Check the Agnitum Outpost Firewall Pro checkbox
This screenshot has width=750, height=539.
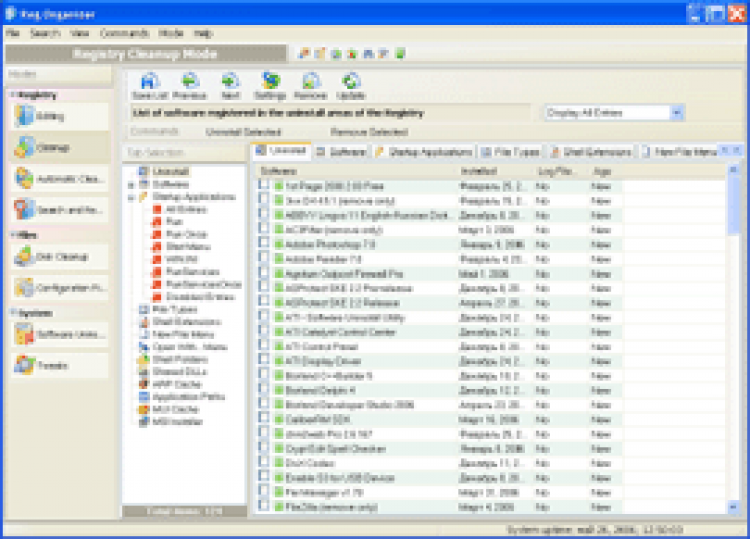coord(264,273)
